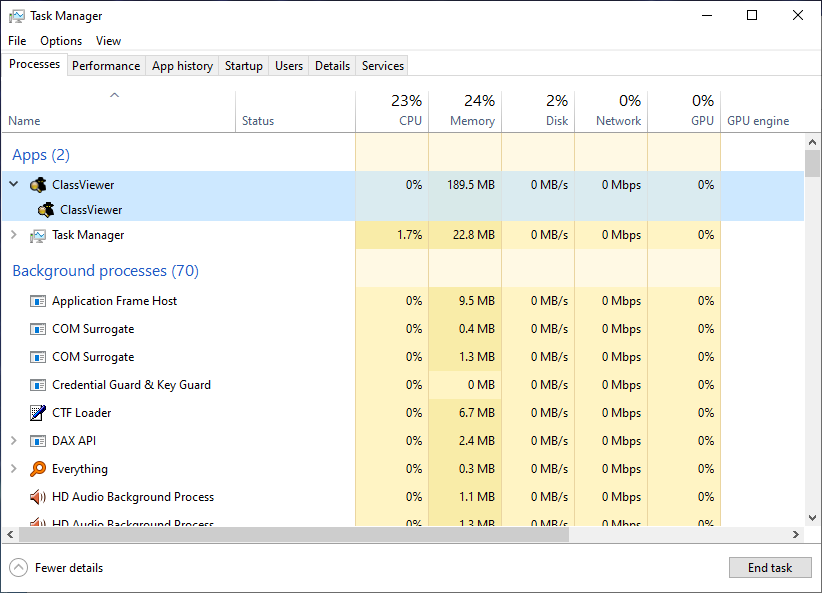Viewport: 822px width, 593px height.
Task: Click the Fewer details circle arrow icon
Action: point(18,567)
